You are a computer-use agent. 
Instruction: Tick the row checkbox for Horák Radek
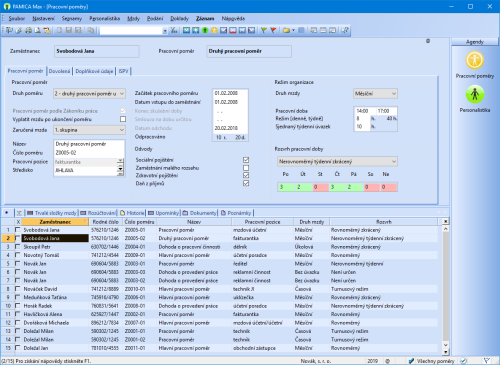[x=18, y=306]
